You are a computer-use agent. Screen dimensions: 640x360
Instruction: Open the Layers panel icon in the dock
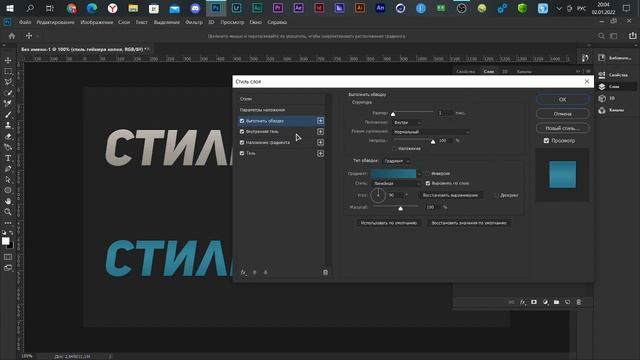(x=602, y=87)
